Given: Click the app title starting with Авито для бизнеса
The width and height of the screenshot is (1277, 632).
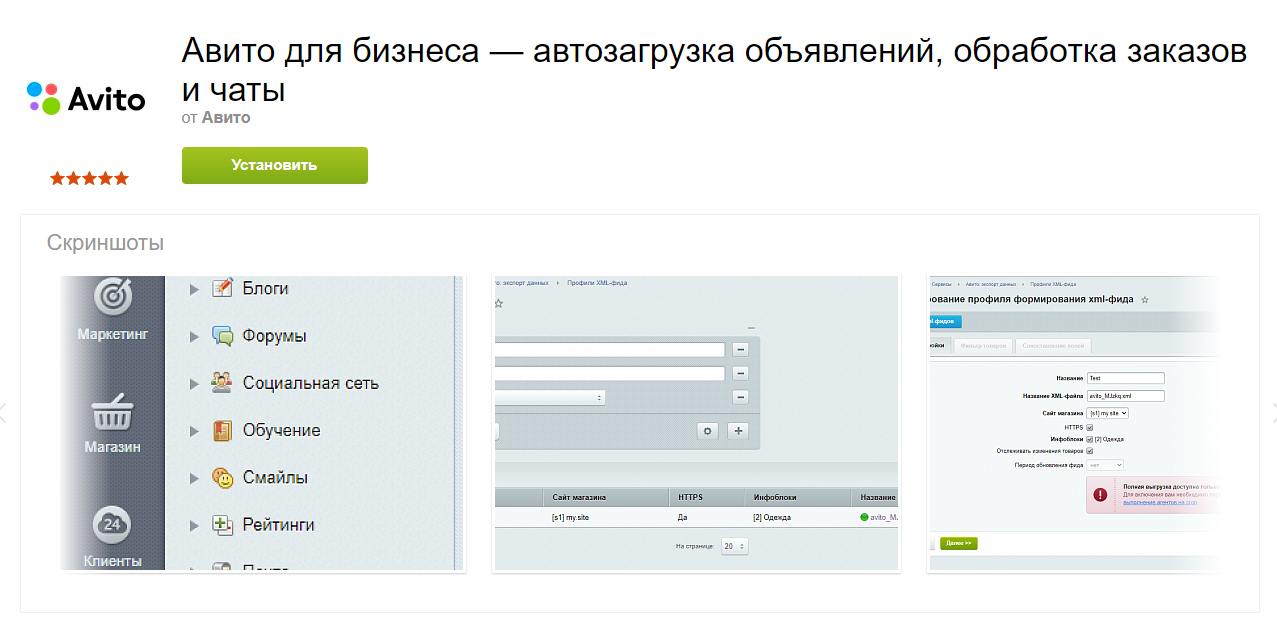Looking at the screenshot, I should (x=714, y=70).
